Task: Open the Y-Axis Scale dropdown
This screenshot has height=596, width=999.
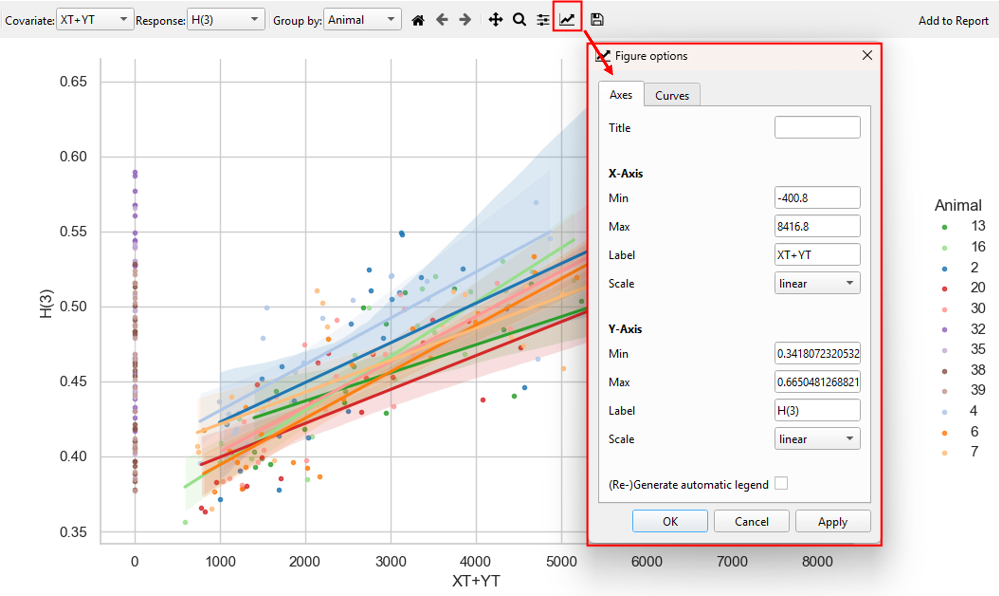Action: [x=817, y=438]
